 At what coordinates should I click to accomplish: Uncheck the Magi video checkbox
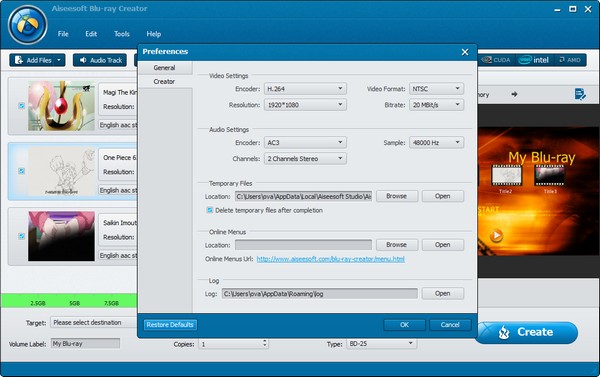coord(21,106)
